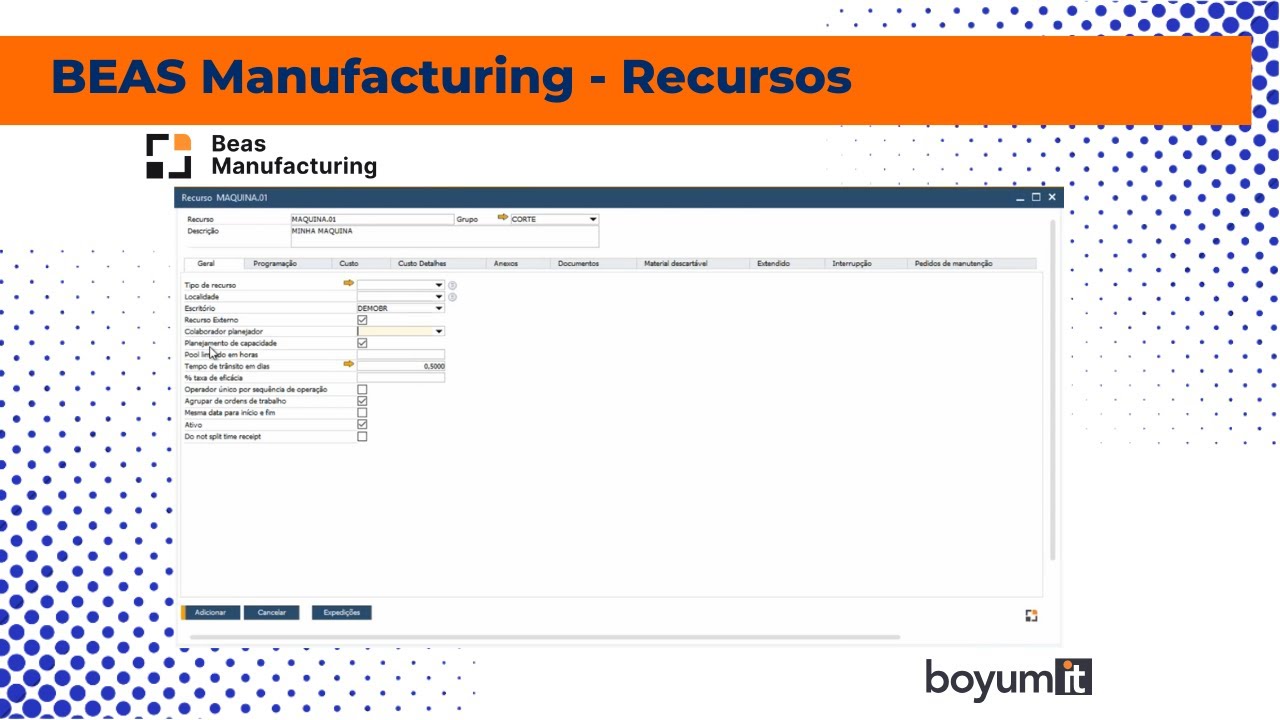The height and width of the screenshot is (720, 1280).
Task: Click the horizontal scrollbar at window bottom
Action: pos(545,637)
